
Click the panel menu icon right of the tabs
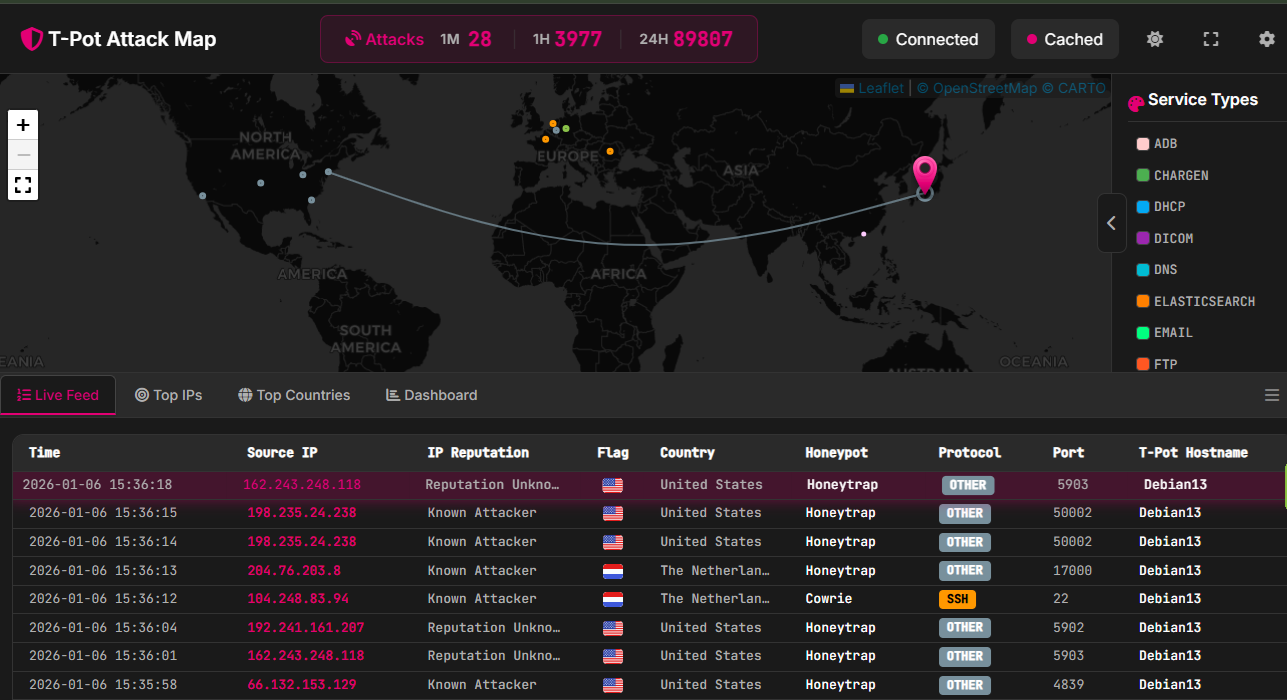click(1272, 395)
